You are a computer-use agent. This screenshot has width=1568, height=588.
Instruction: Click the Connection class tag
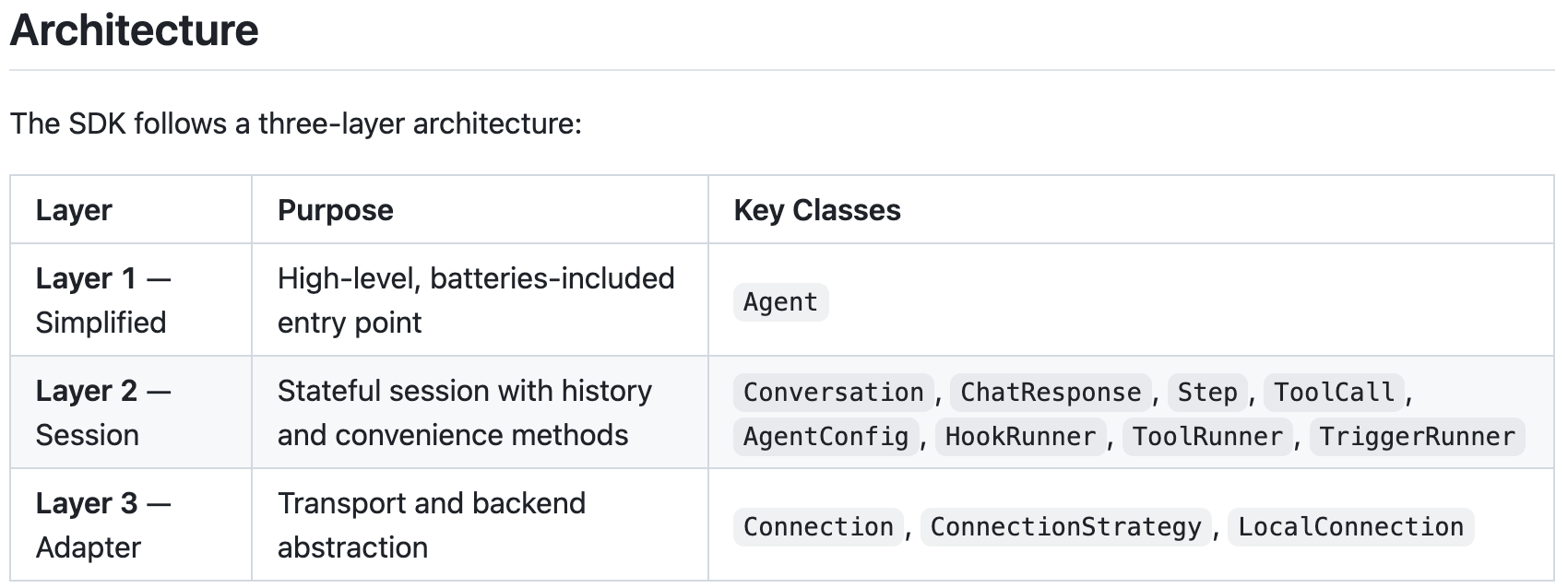[x=818, y=527]
